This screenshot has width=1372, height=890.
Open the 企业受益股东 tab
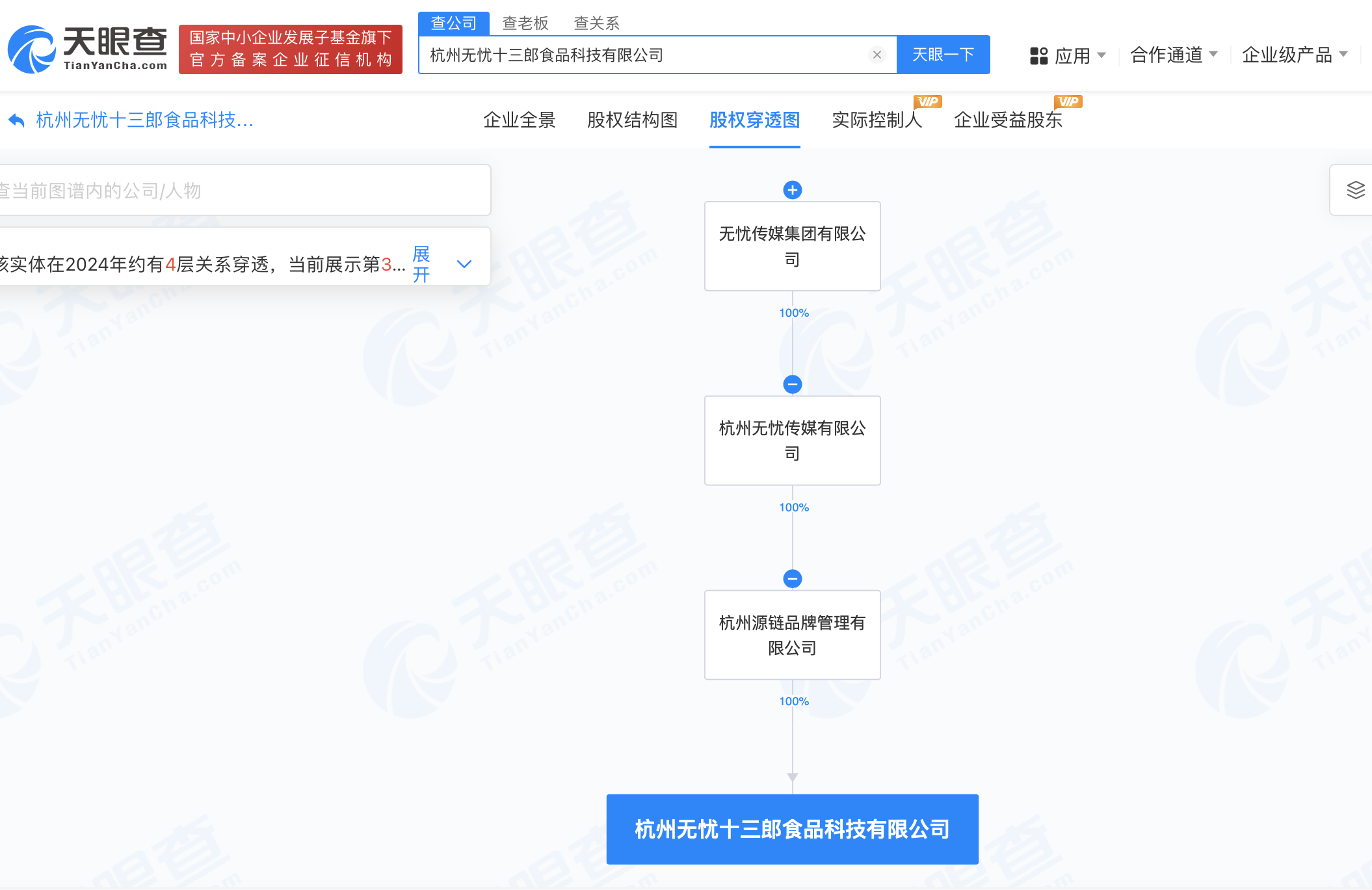[x=1007, y=120]
